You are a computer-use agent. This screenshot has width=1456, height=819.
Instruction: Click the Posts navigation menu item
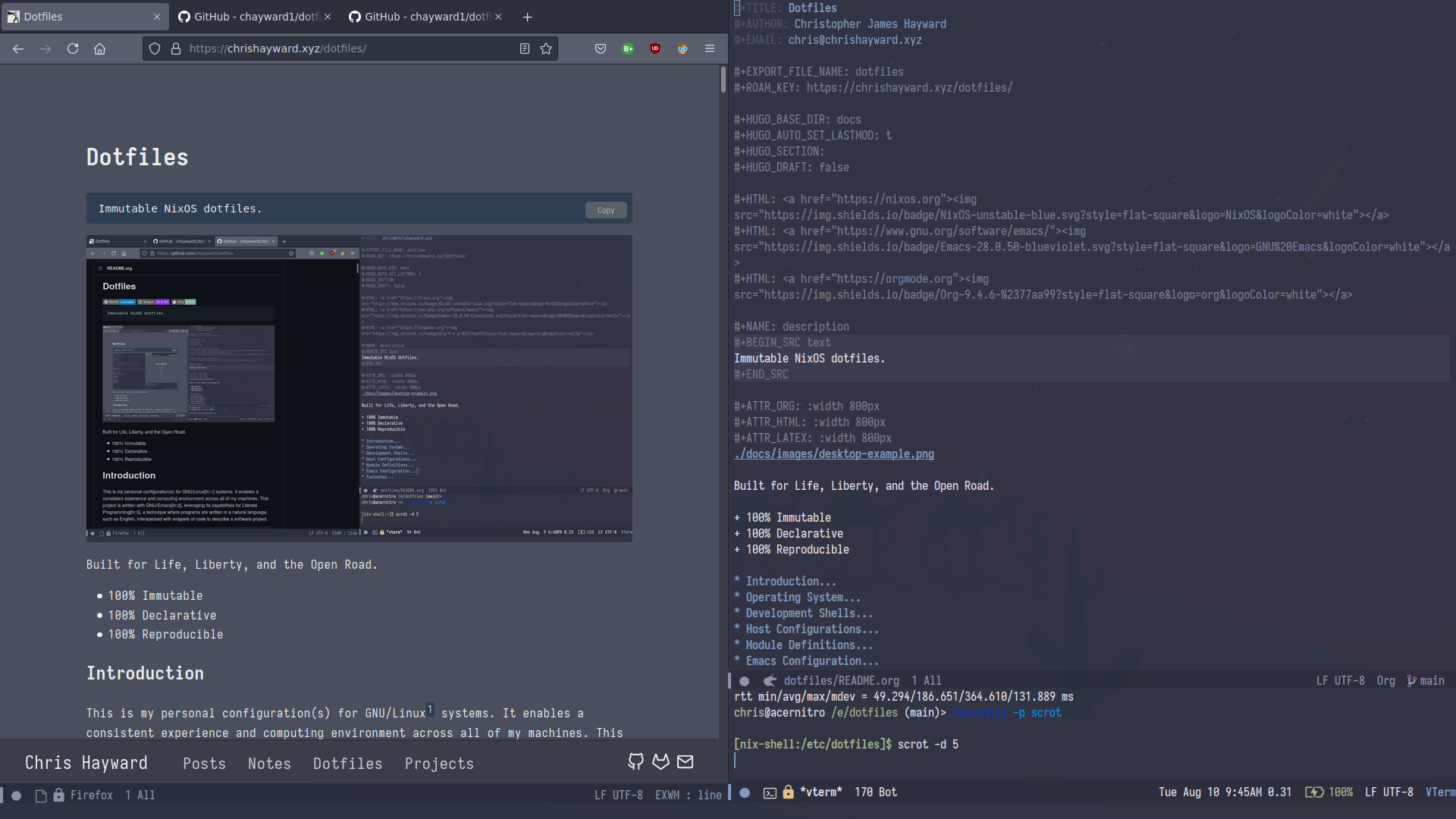(x=204, y=763)
